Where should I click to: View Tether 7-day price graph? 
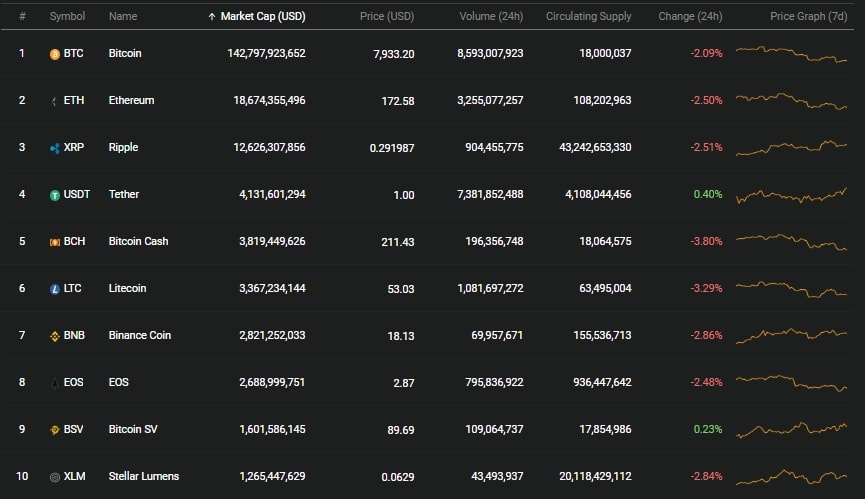(791, 195)
